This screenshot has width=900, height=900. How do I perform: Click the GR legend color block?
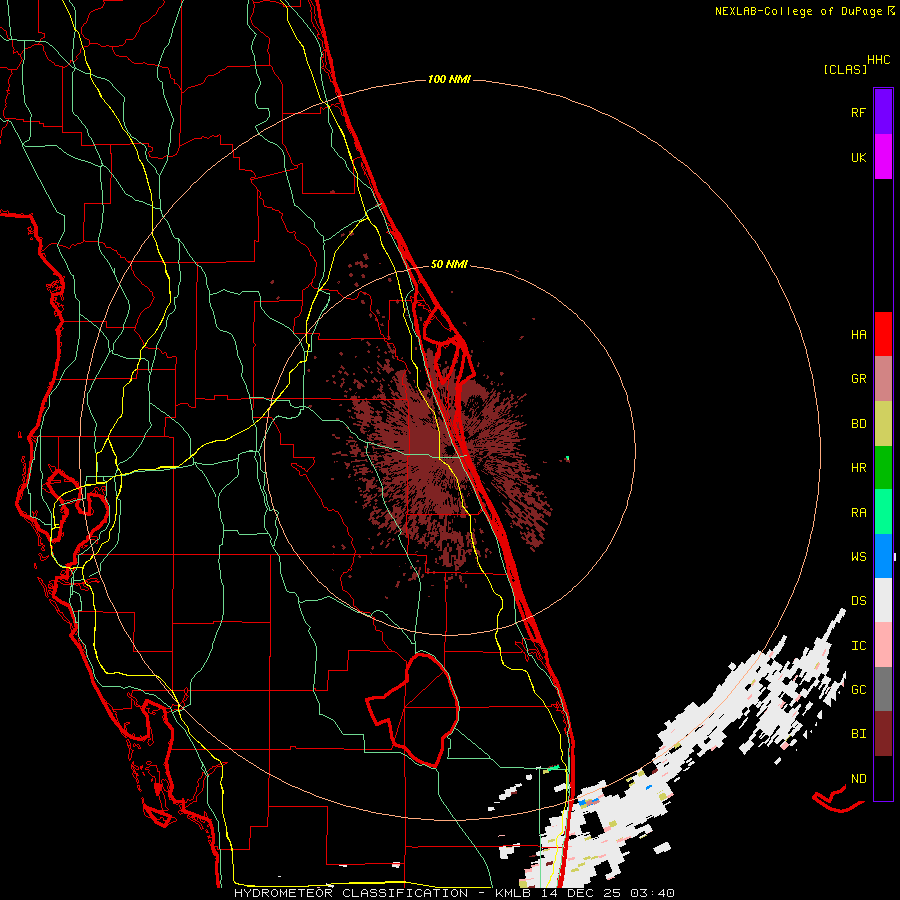coord(883,379)
